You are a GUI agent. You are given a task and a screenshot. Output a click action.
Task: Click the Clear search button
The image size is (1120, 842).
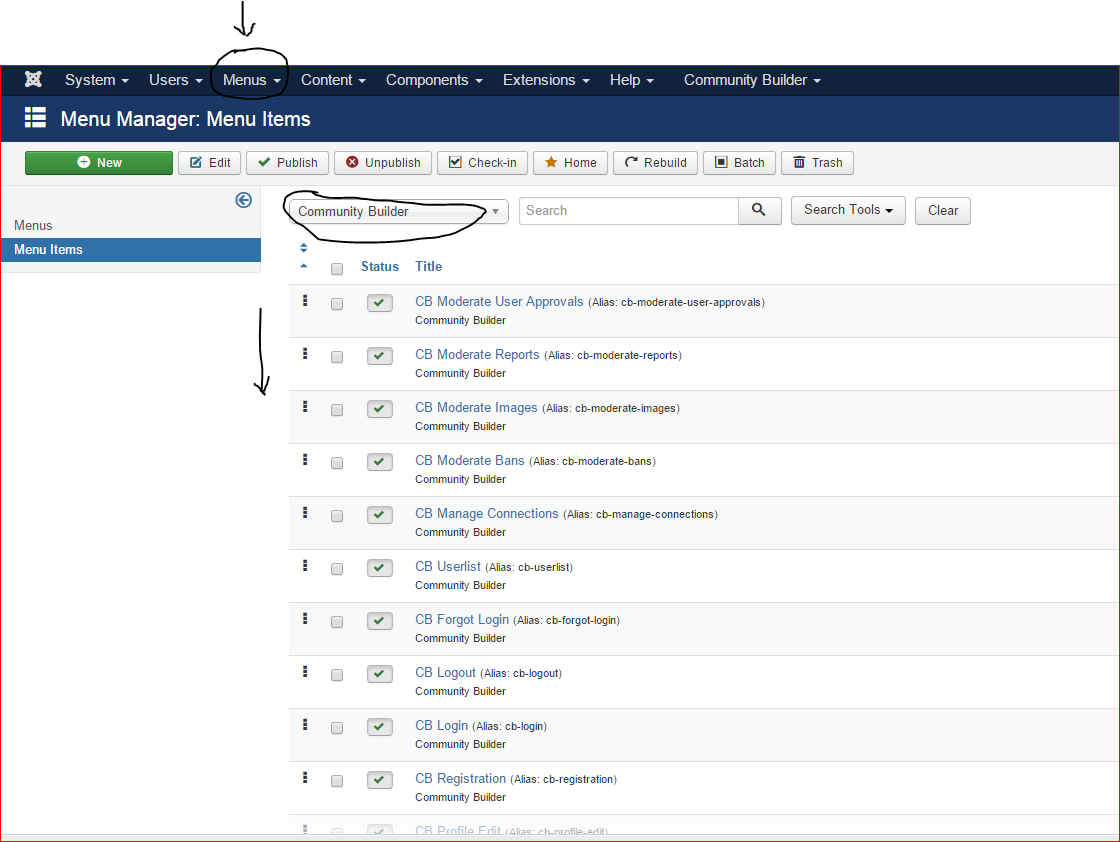(943, 211)
